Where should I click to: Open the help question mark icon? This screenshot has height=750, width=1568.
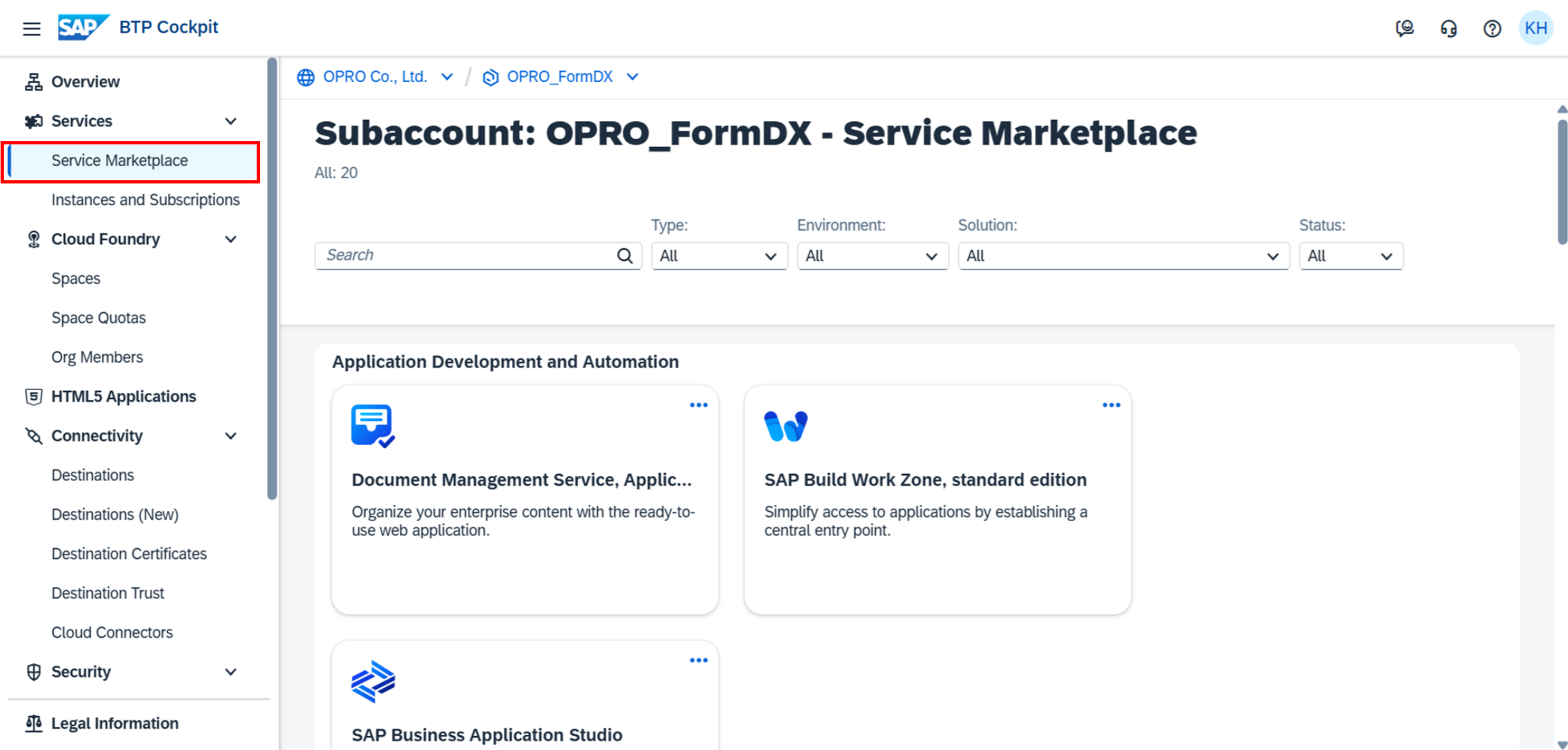(x=1492, y=28)
